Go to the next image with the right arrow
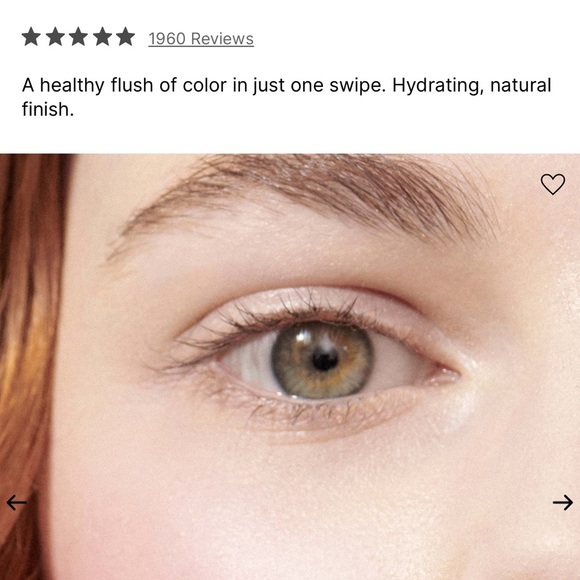 tap(563, 502)
